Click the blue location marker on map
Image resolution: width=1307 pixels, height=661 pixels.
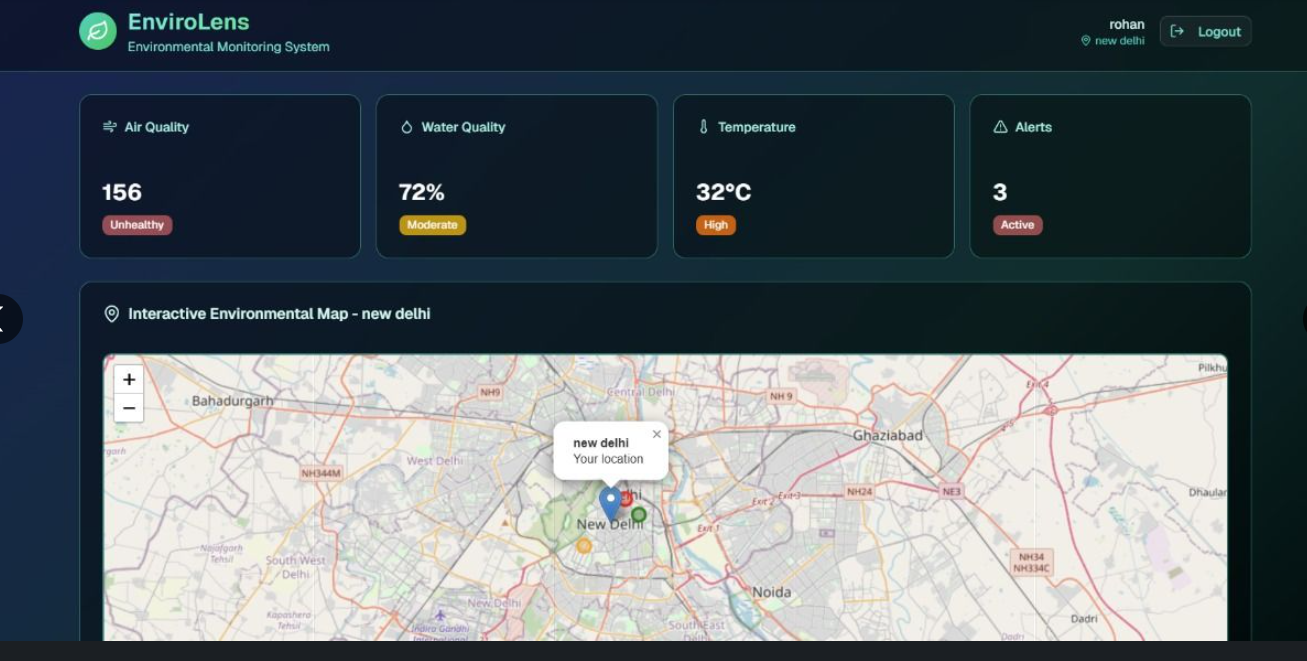point(609,503)
